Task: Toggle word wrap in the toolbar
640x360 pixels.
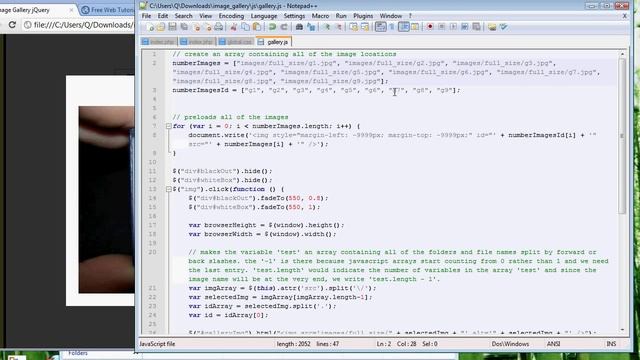Action: click(380, 27)
